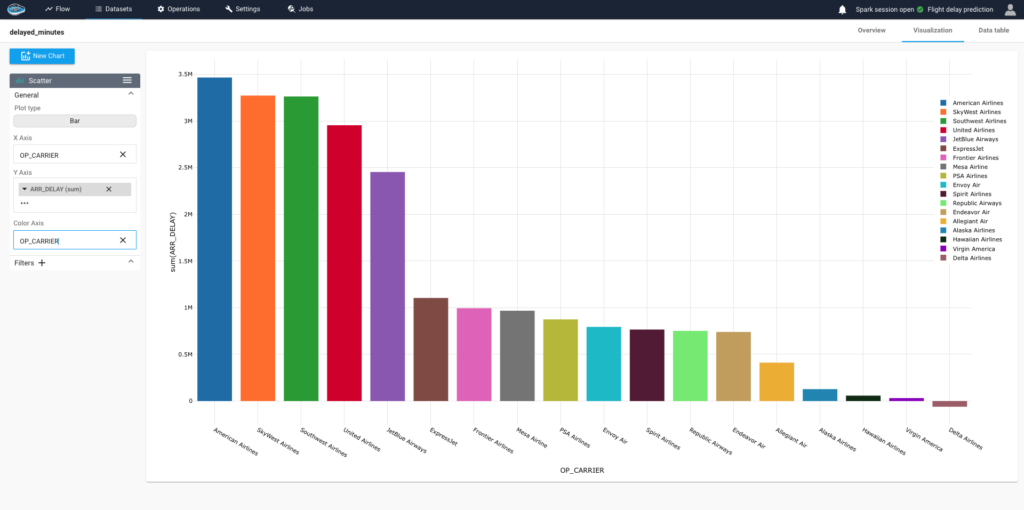Open the Jobs section
This screenshot has width=1024, height=510.
300,9
